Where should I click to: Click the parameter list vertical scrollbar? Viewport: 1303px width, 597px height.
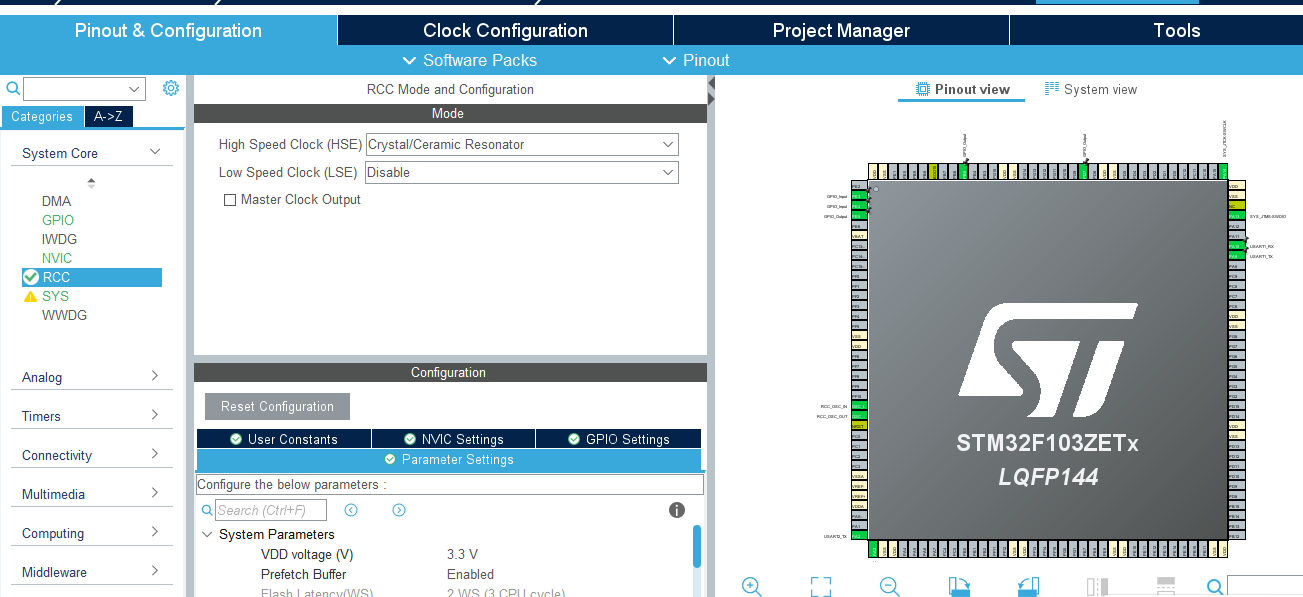click(x=697, y=547)
